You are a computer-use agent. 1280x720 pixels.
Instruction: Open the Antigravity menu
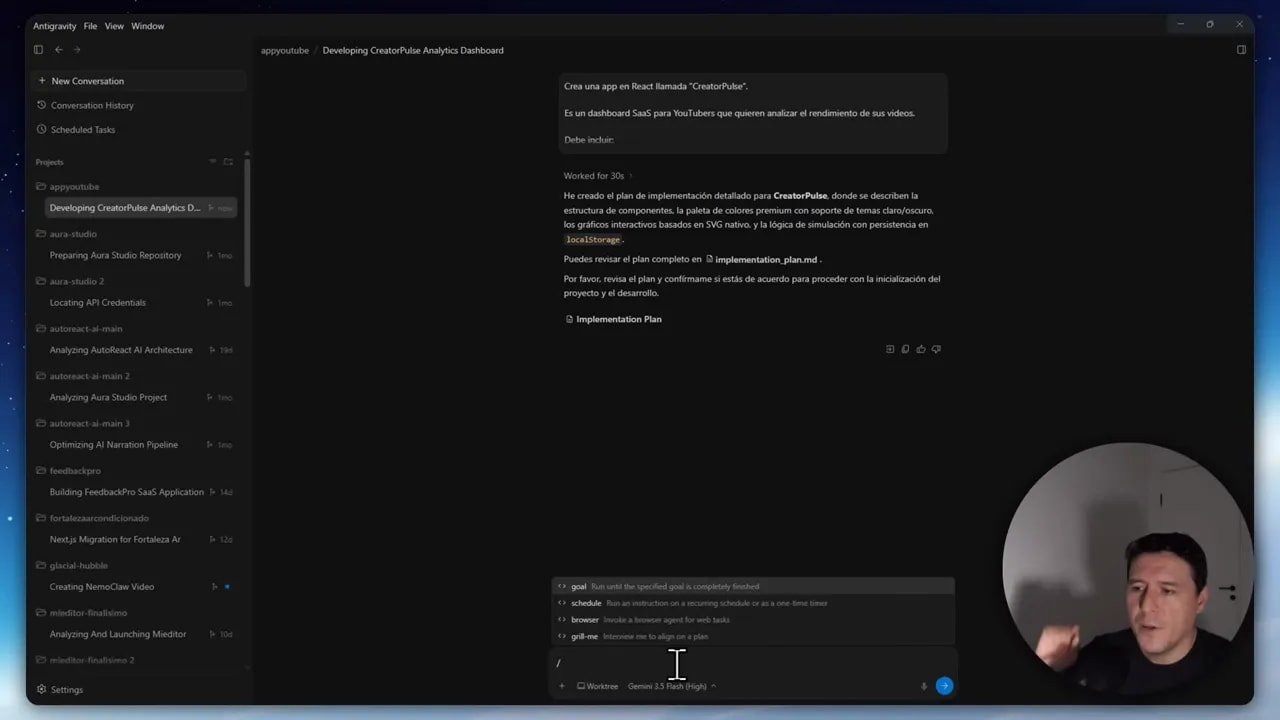pyautogui.click(x=55, y=26)
